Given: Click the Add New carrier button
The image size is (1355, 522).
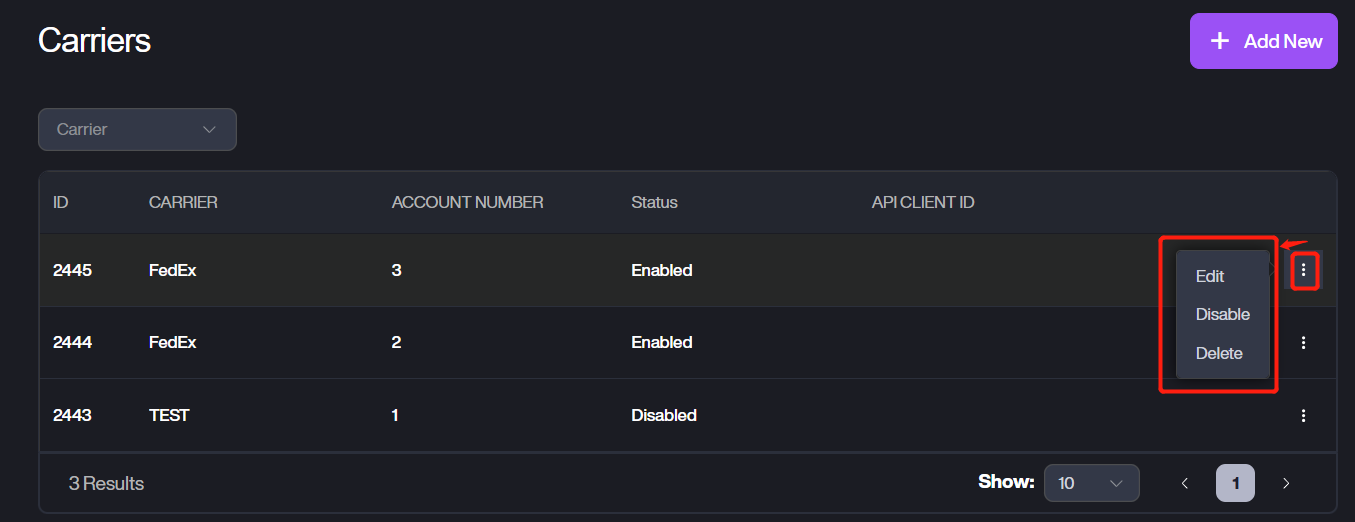Looking at the screenshot, I should pyautogui.click(x=1263, y=41).
